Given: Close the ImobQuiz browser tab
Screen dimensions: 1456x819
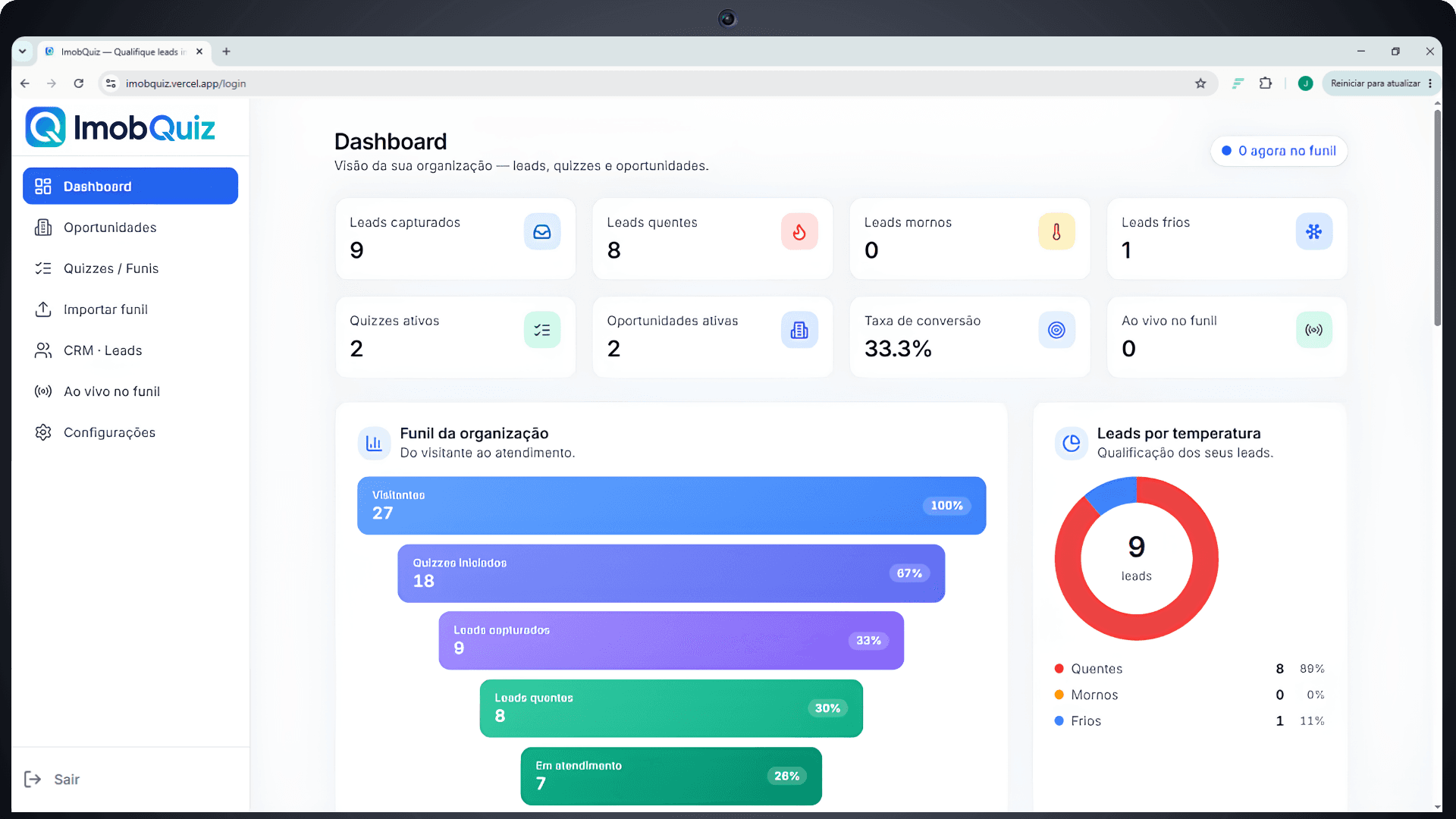Looking at the screenshot, I should tap(199, 52).
